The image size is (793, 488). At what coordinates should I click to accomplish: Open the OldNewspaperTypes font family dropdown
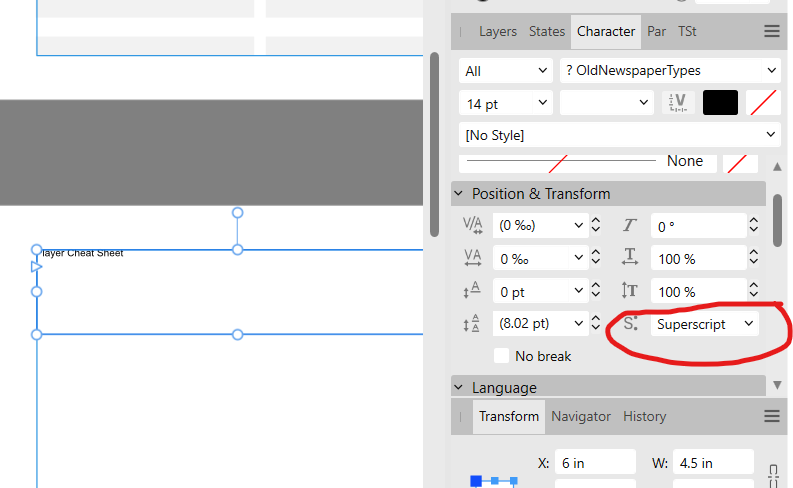(x=670, y=71)
